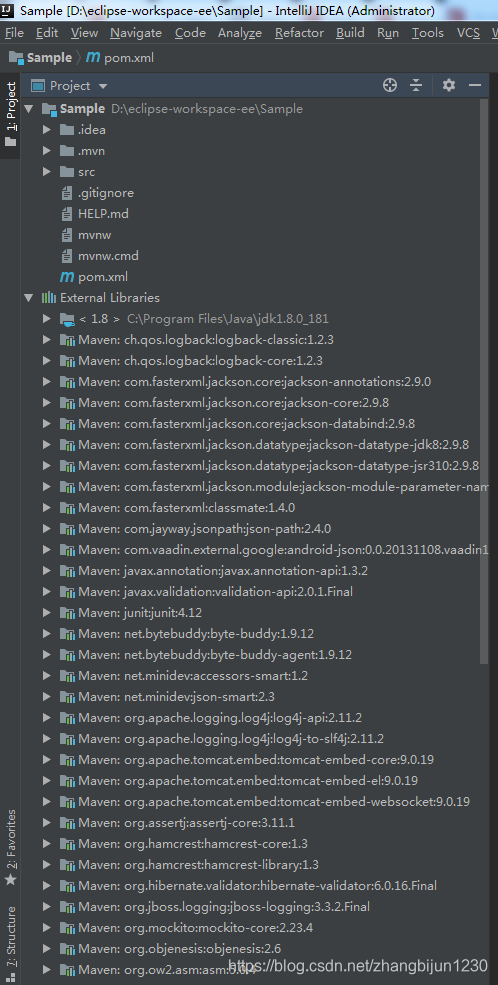This screenshot has width=498, height=985.
Task: Open the Tools menu
Action: (427, 33)
